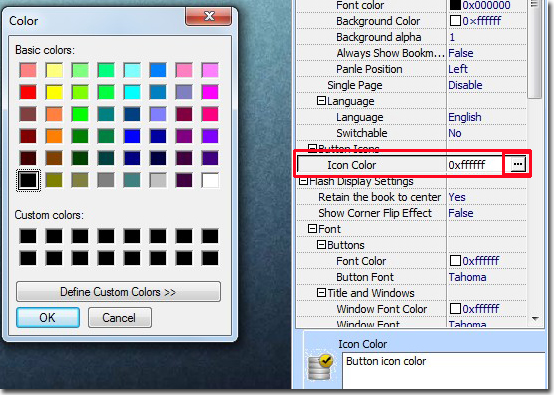
Task: Select the Show Corner Flip Effect row
Action: [x=411, y=213]
